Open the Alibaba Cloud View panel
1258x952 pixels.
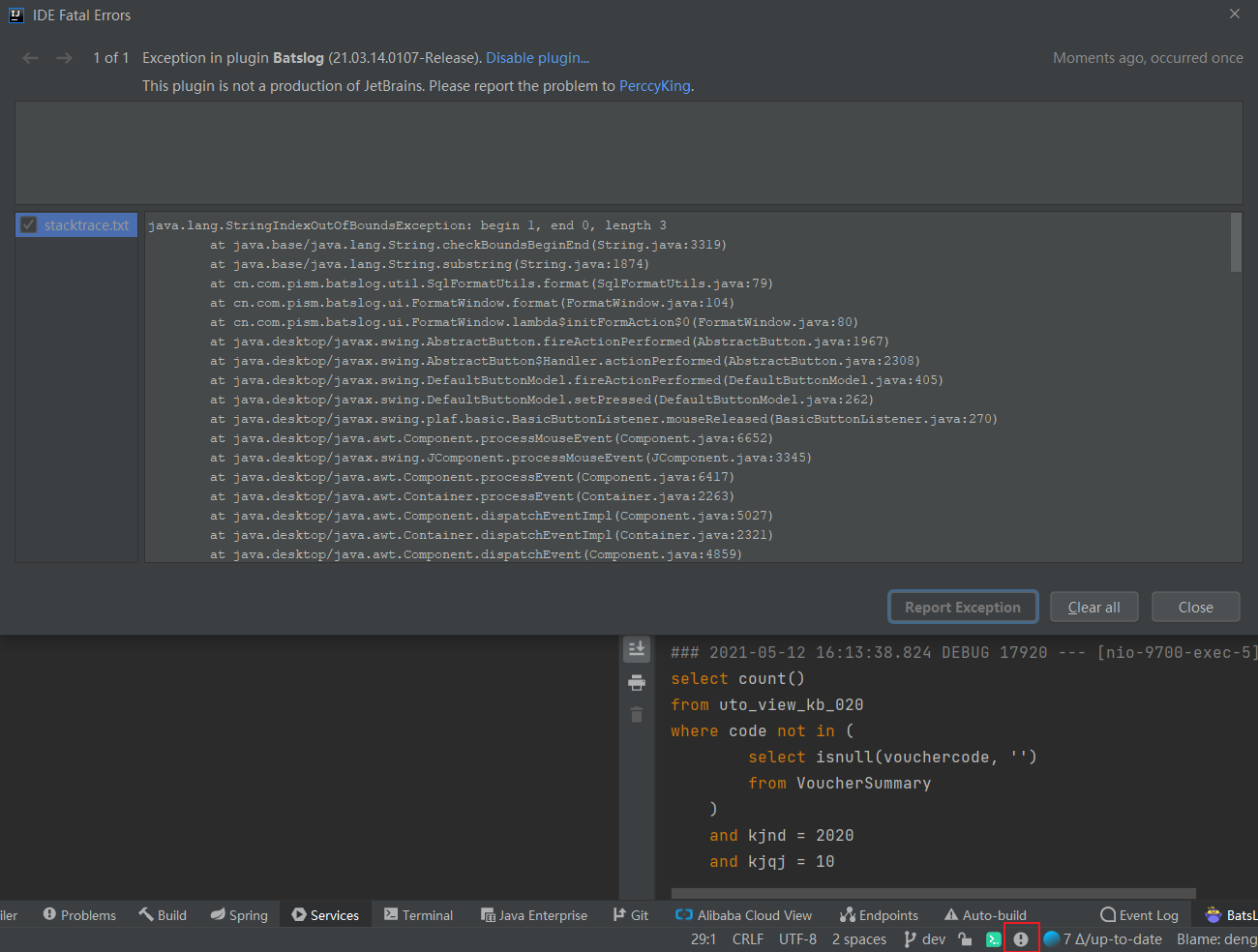(744, 914)
